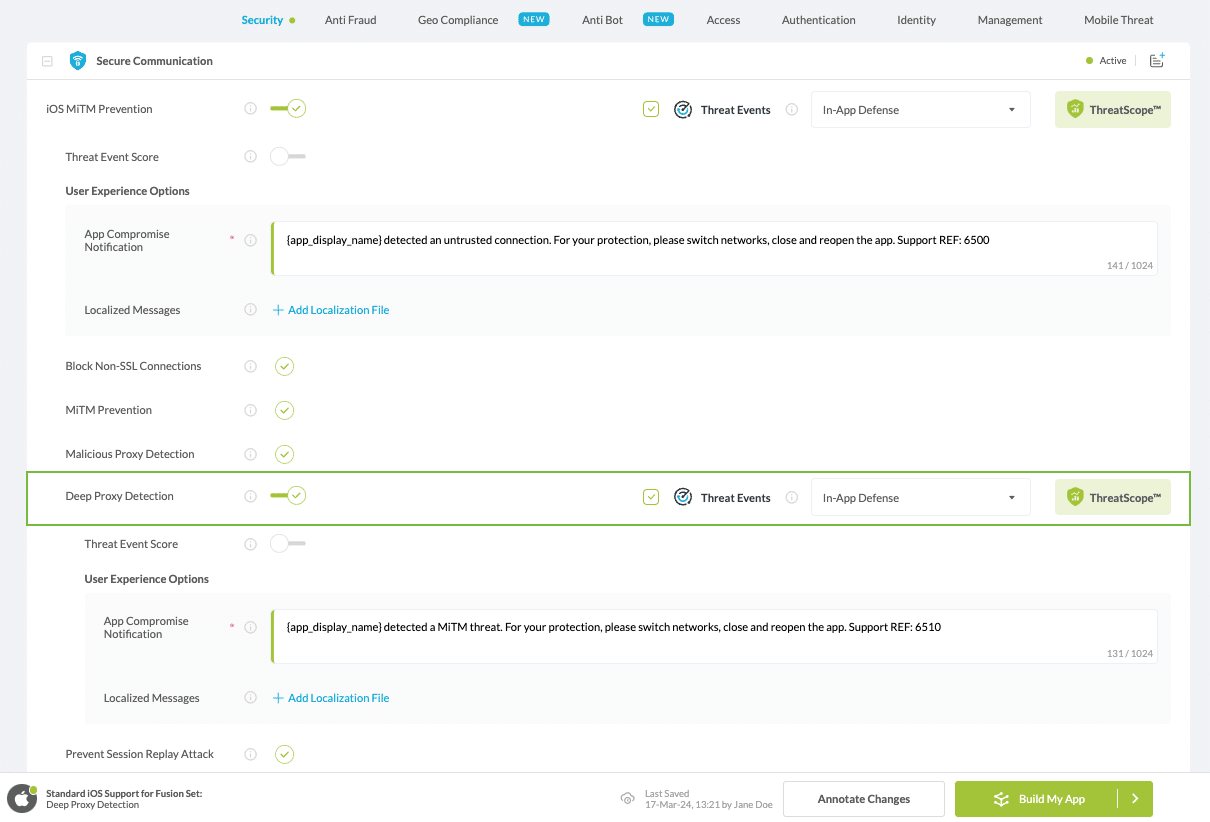Click info icon beside Block Non-SSL Connections
This screenshot has height=822, width=1210.
(251, 366)
